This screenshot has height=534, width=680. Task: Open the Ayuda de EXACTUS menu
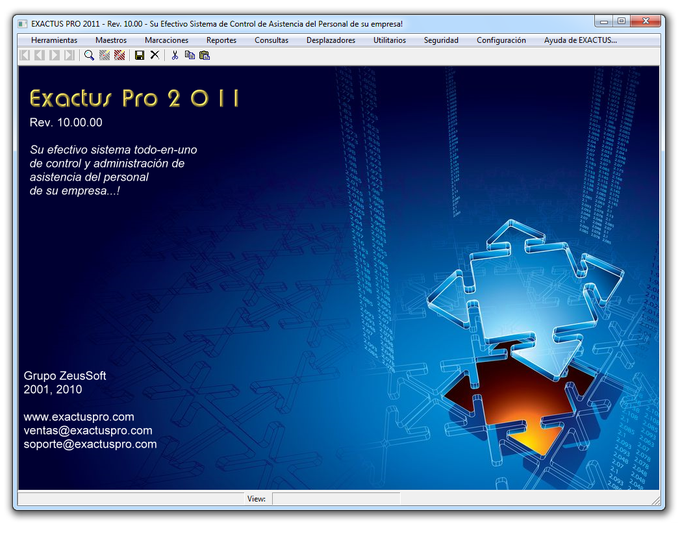coord(580,40)
